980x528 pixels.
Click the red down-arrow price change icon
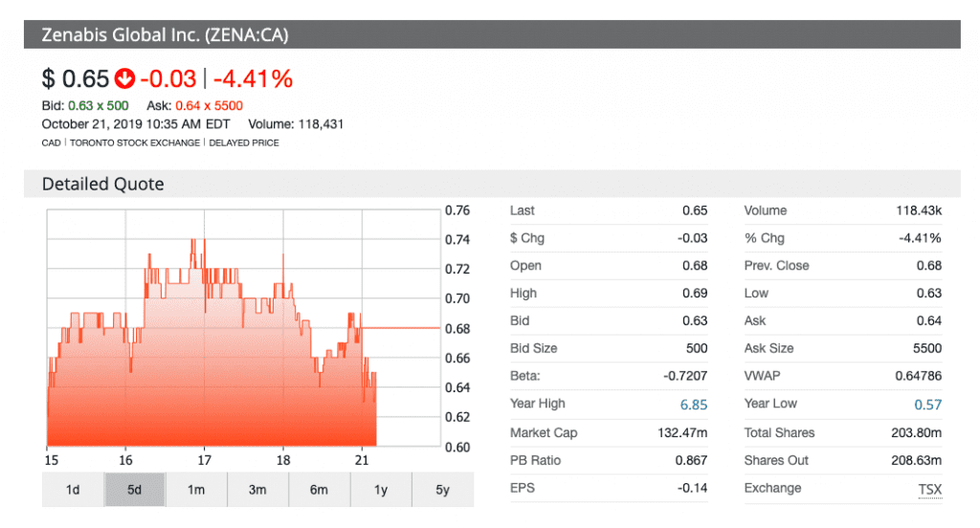tap(125, 78)
